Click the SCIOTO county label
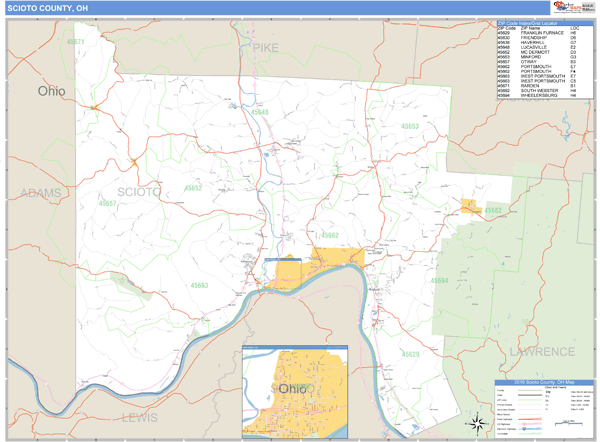This screenshot has height=442, width=600. 139,190
